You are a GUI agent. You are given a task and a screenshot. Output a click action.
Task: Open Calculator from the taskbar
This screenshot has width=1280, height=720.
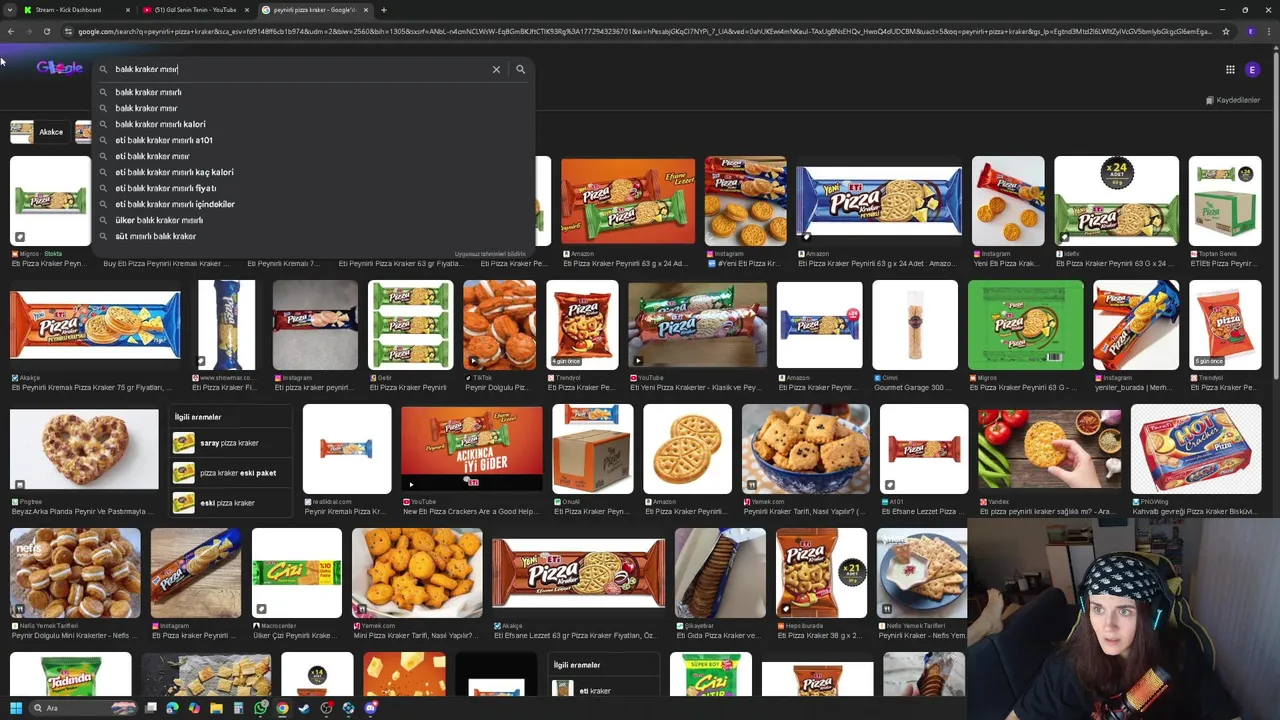tap(238, 708)
